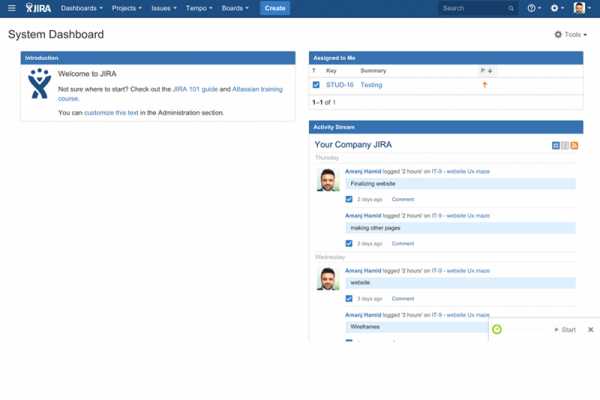Open the Issues menu

click(164, 8)
